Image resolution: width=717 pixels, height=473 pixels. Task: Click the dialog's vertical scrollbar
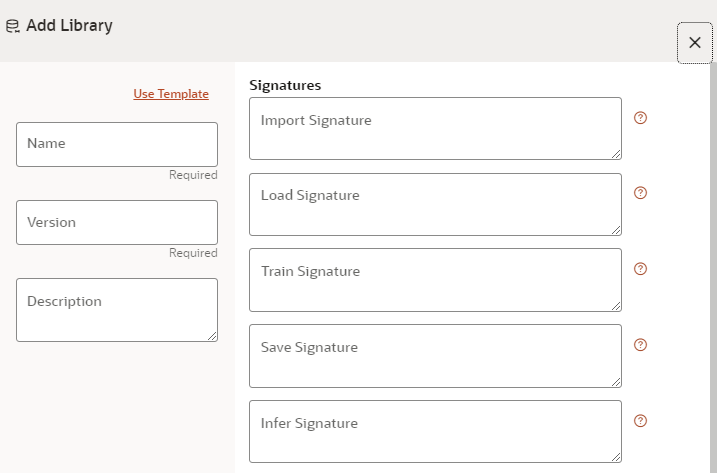point(713,267)
